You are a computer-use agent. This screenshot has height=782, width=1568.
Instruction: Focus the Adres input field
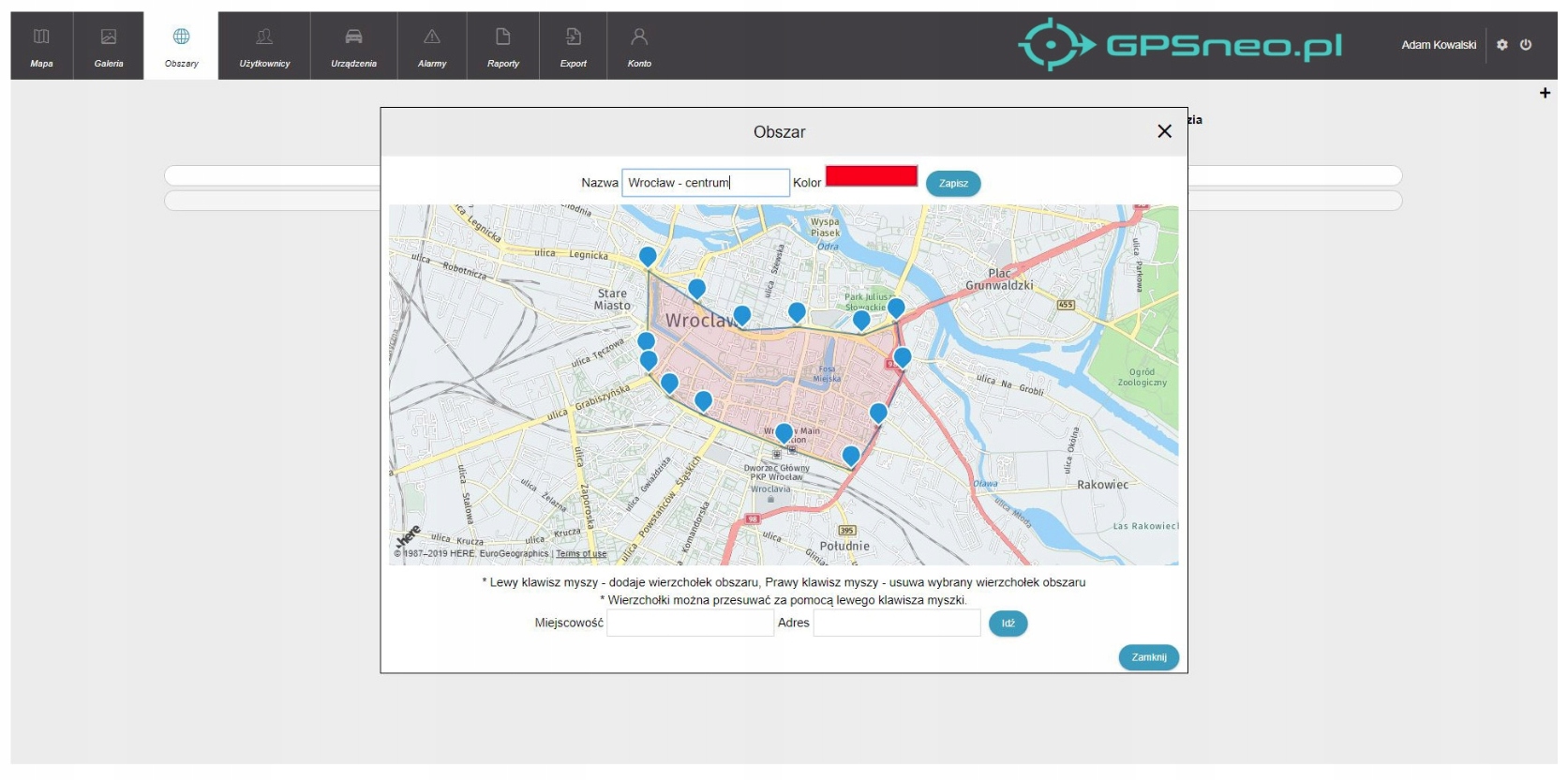click(x=897, y=623)
